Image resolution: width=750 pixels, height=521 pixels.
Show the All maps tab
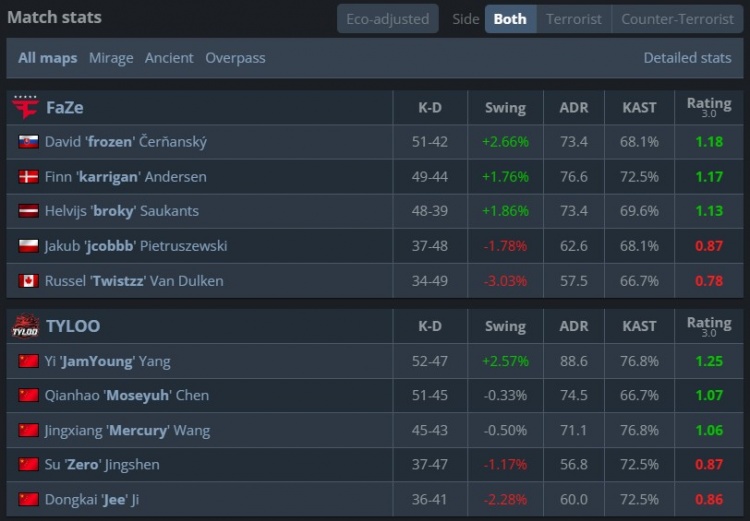[x=47, y=58]
